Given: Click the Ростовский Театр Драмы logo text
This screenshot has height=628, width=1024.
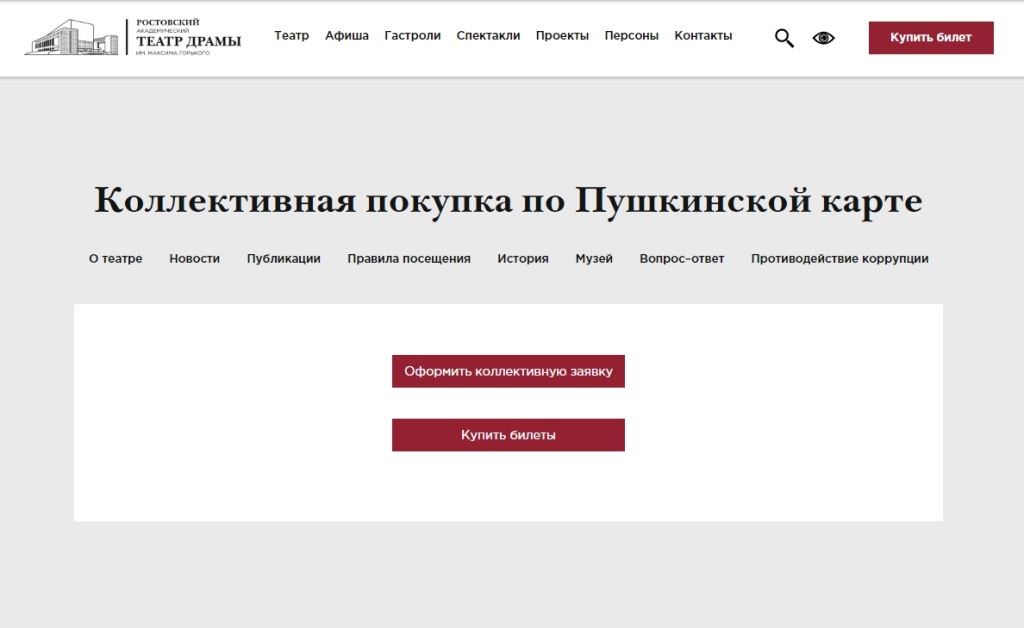Looking at the screenshot, I should tap(188, 37).
